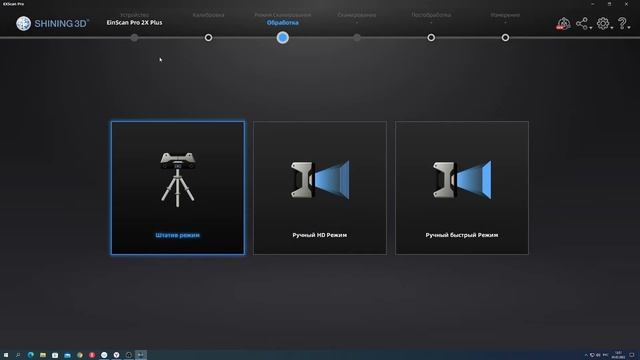Image resolution: width=640 pixels, height=360 pixels.
Task: Go to the Устройство step marker
Action: tap(134, 38)
